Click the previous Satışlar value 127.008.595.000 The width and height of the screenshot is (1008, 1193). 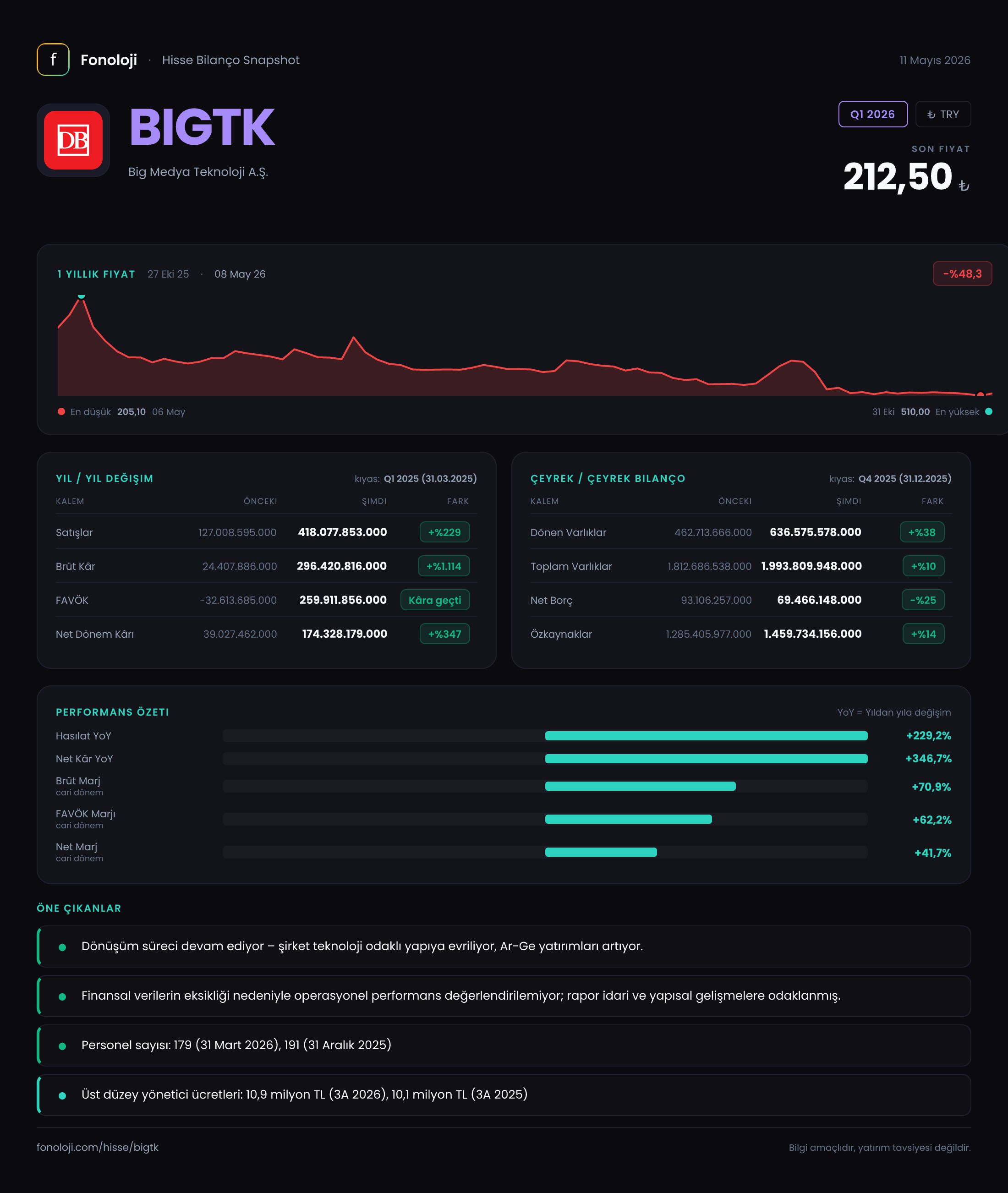coord(238,532)
